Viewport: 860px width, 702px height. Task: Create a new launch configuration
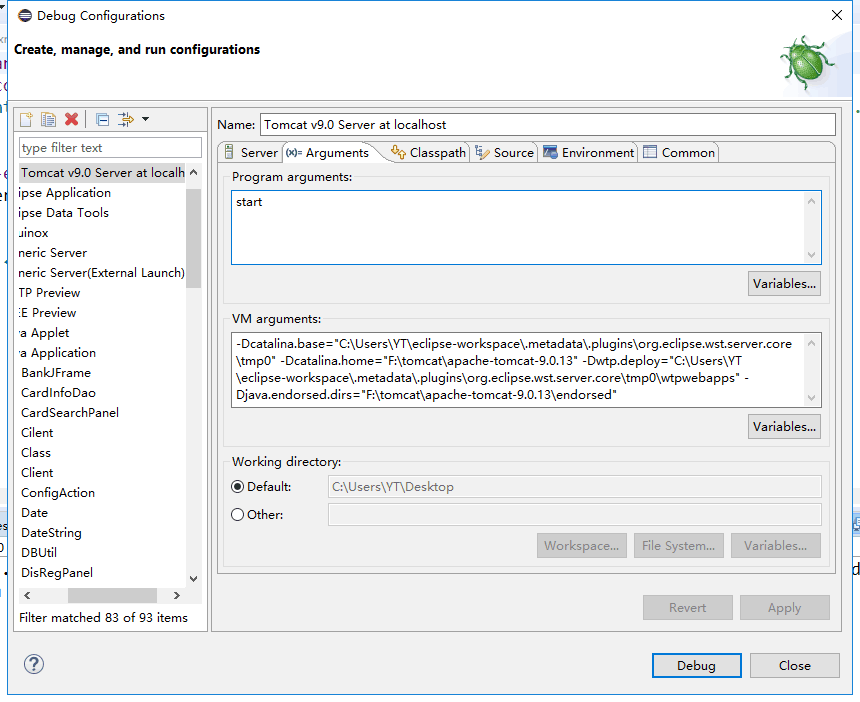24,118
